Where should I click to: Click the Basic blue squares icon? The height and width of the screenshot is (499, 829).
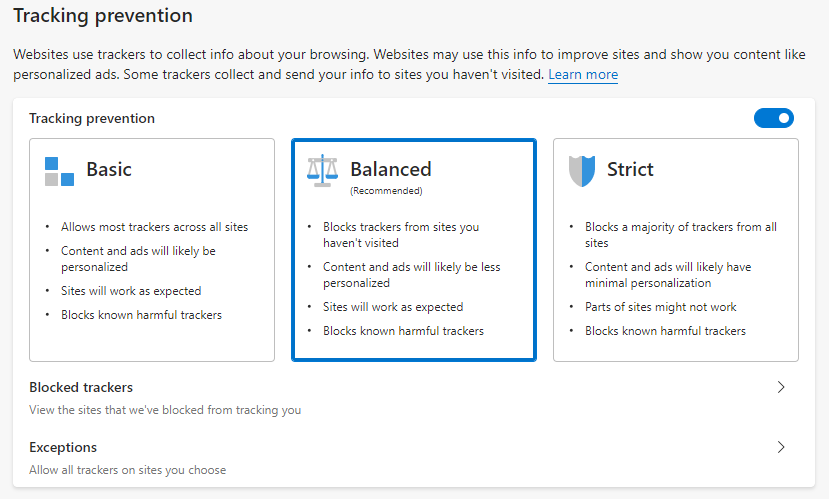click(59, 171)
